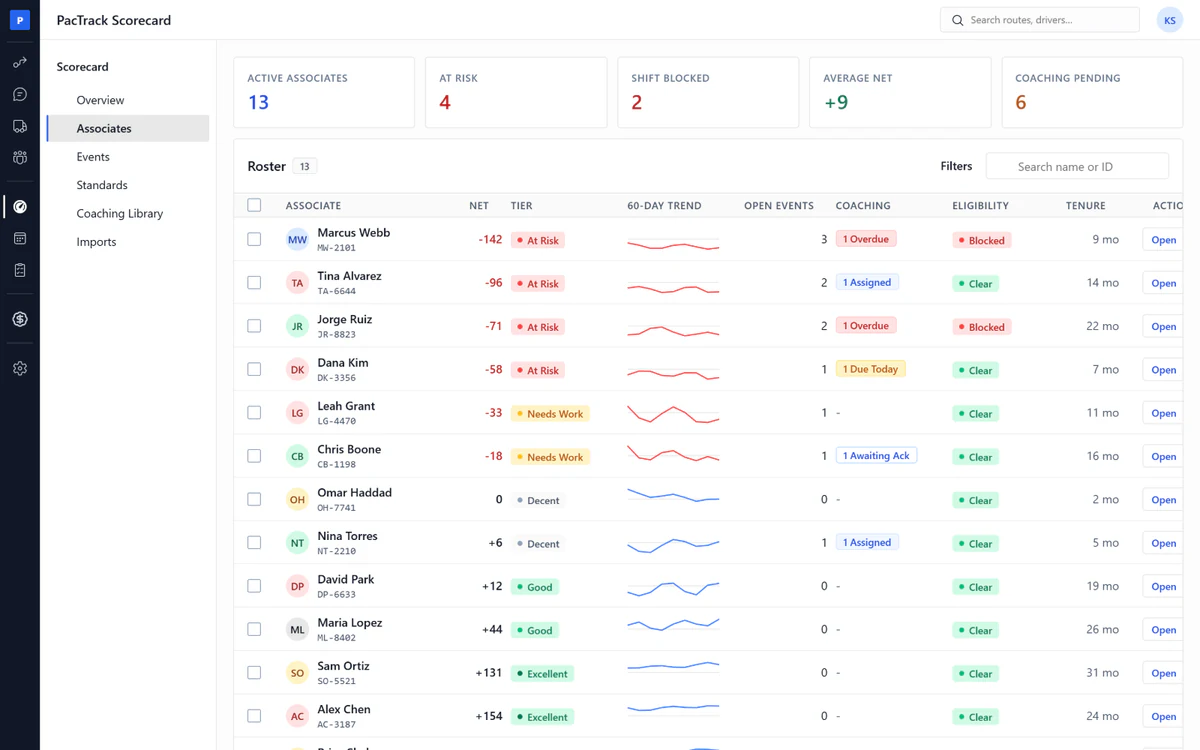Sort by the TIER column header
The image size is (1200, 750).
click(521, 206)
